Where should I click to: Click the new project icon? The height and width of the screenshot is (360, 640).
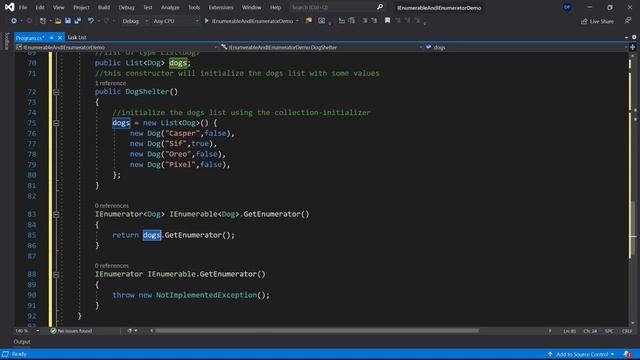tap(42, 21)
